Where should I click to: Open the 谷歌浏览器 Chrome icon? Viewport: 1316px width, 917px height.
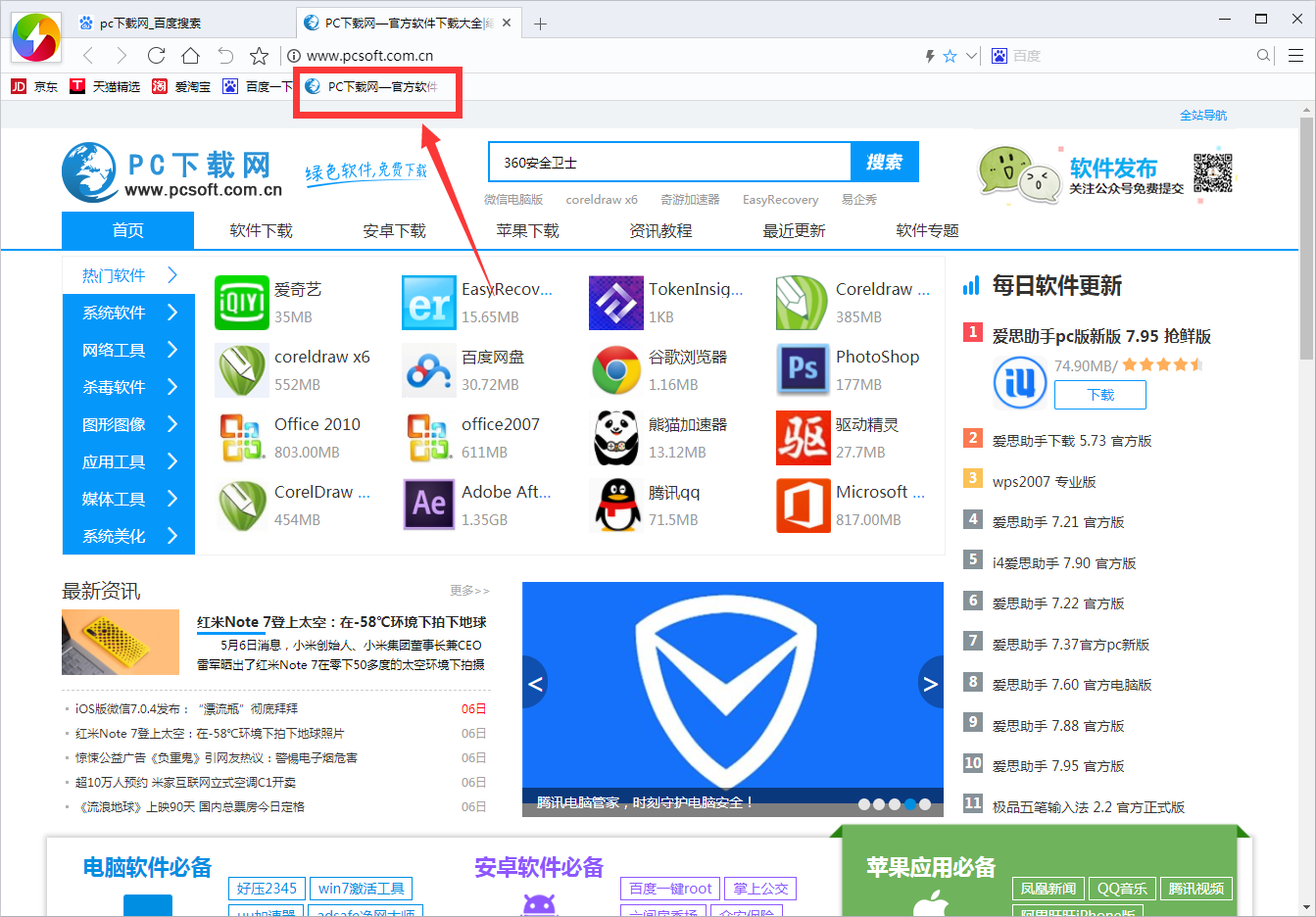(615, 370)
